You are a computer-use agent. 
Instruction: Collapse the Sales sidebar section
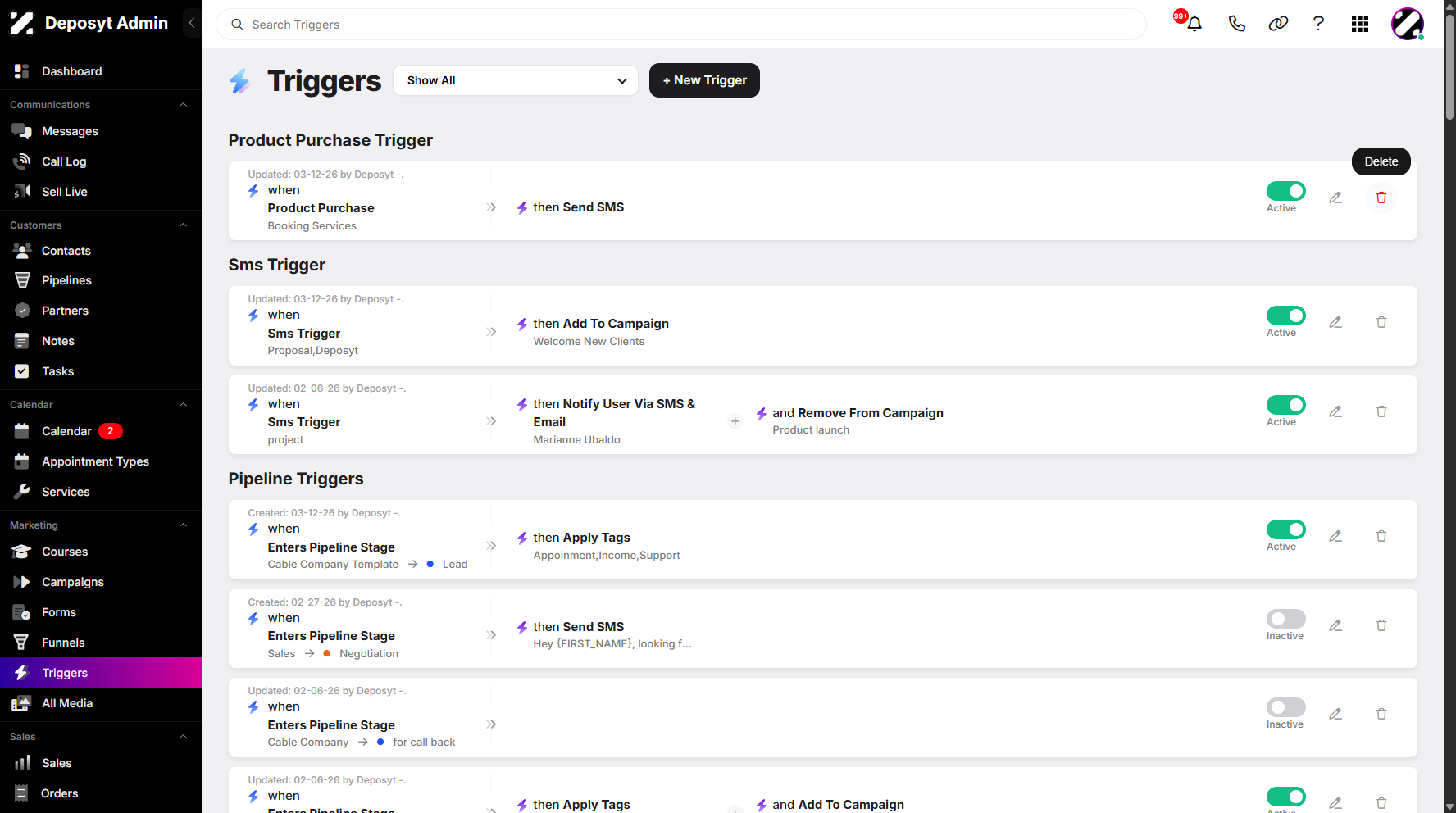pyautogui.click(x=184, y=737)
